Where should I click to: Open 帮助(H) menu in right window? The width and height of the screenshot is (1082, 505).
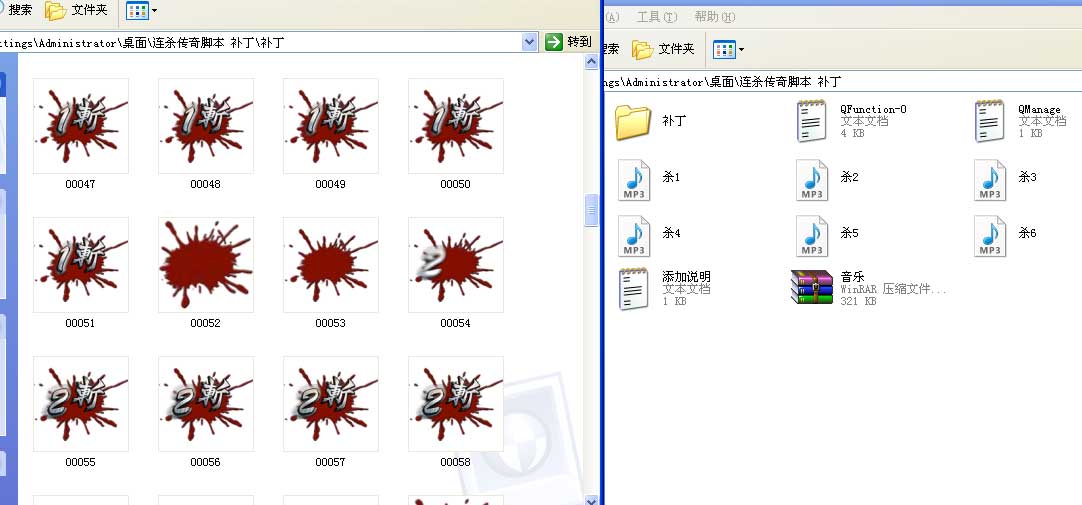click(x=714, y=17)
